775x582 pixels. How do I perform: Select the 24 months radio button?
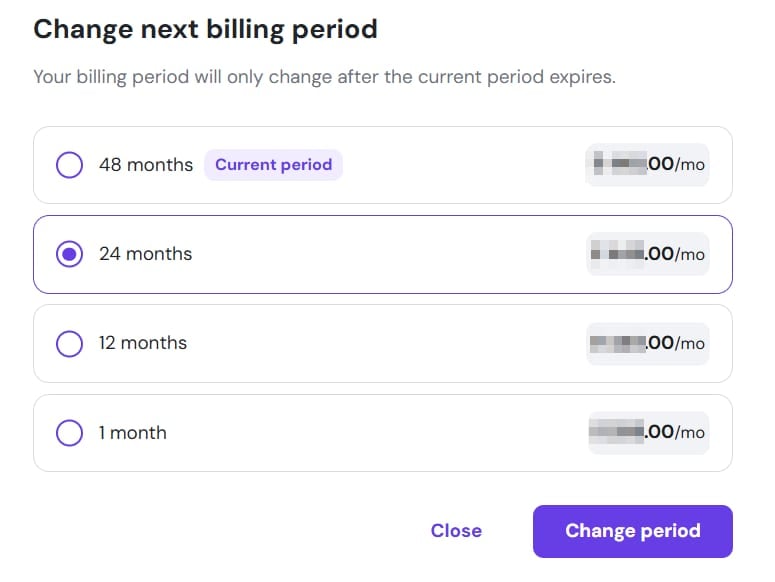(69, 255)
